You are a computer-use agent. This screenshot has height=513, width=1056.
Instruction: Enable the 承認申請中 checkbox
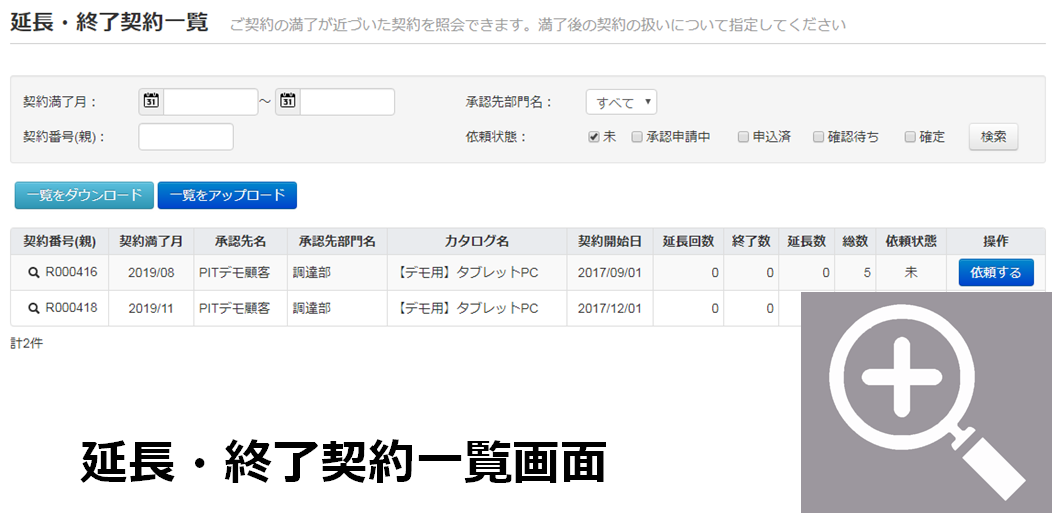[x=637, y=137]
